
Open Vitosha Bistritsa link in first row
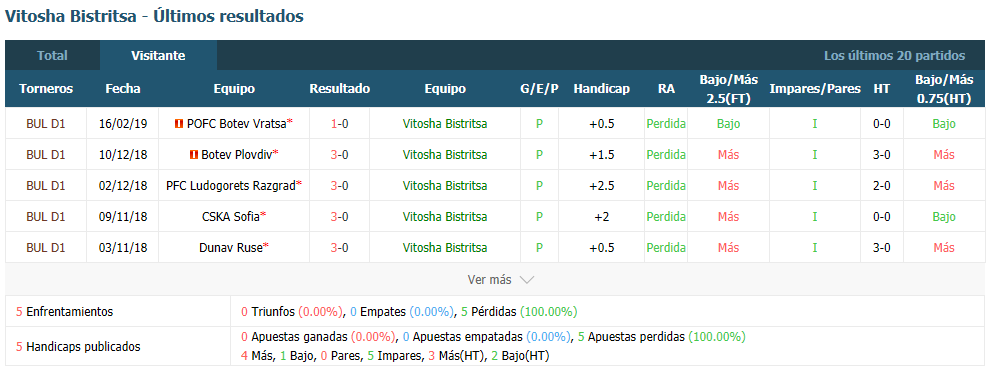point(445,124)
